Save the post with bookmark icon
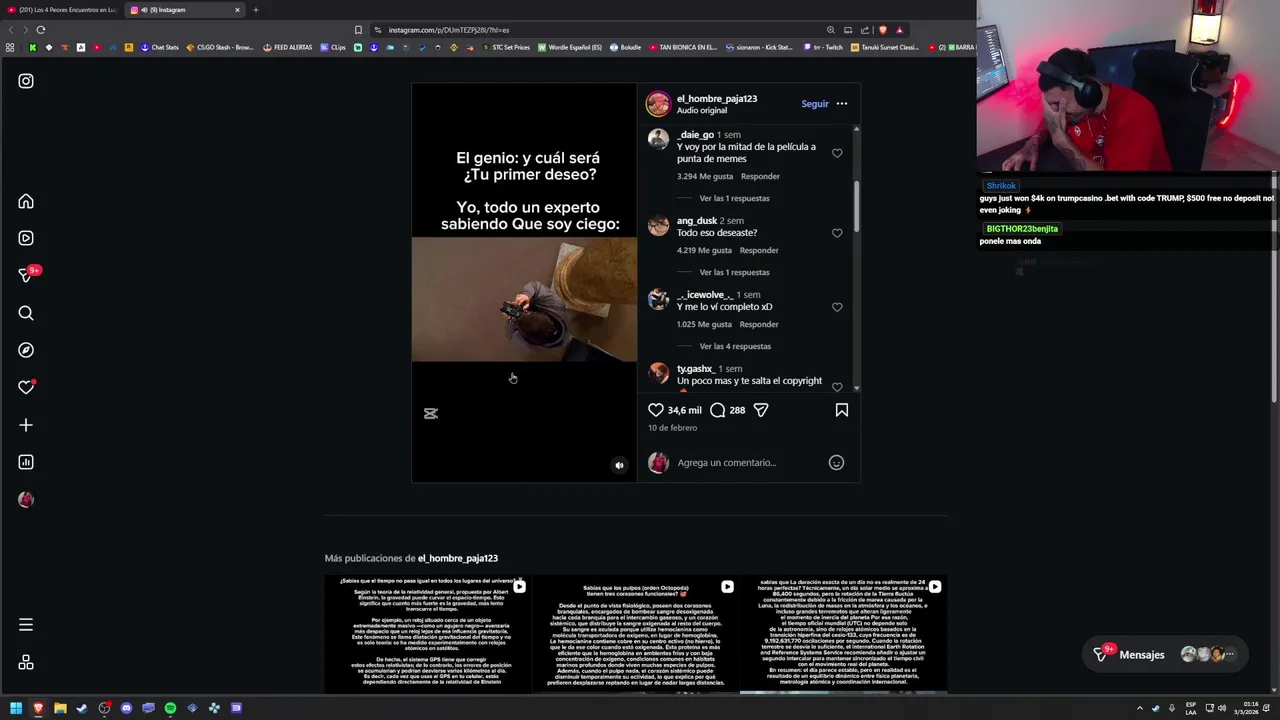 [x=842, y=410]
